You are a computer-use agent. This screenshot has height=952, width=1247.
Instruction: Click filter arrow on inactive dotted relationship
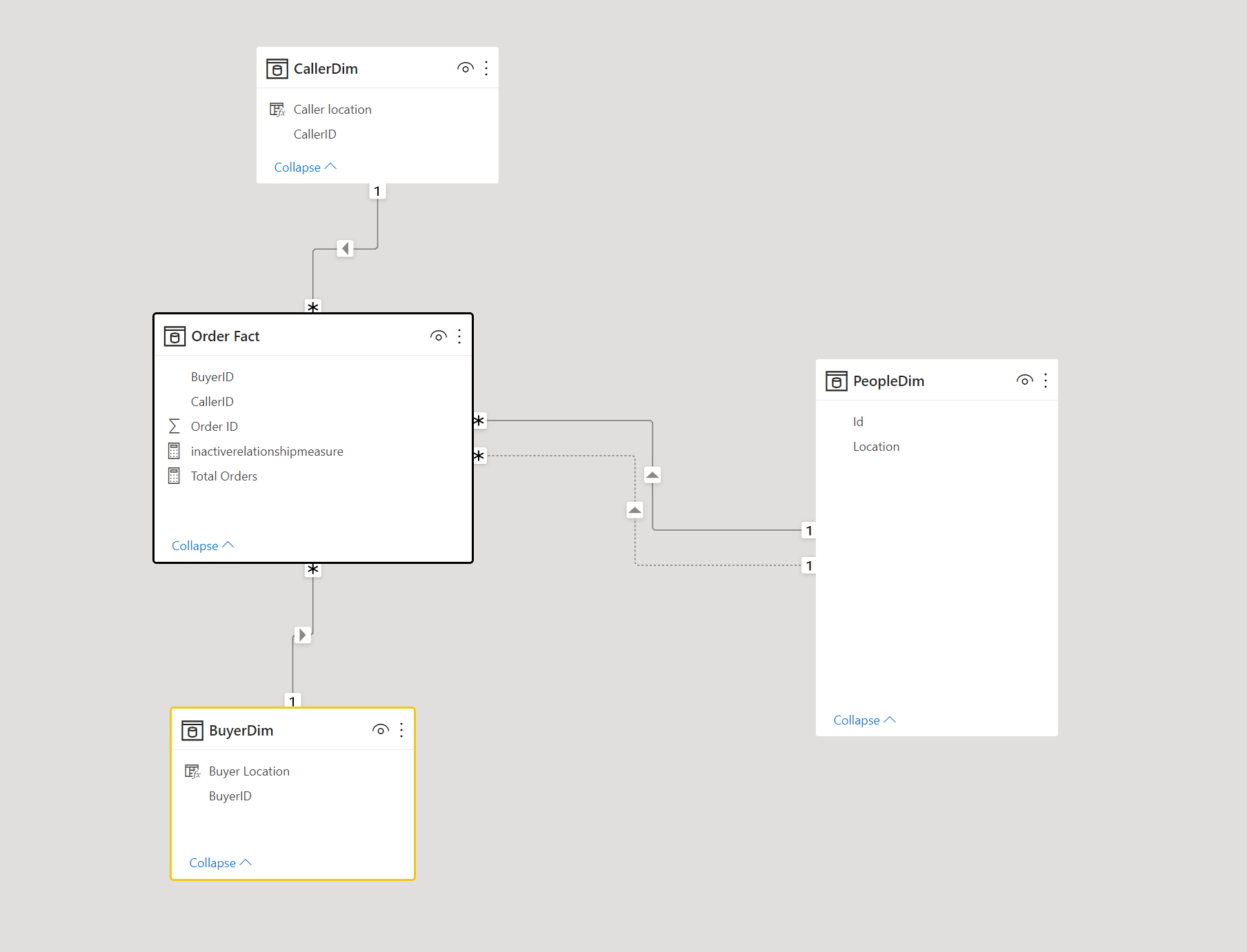click(635, 510)
